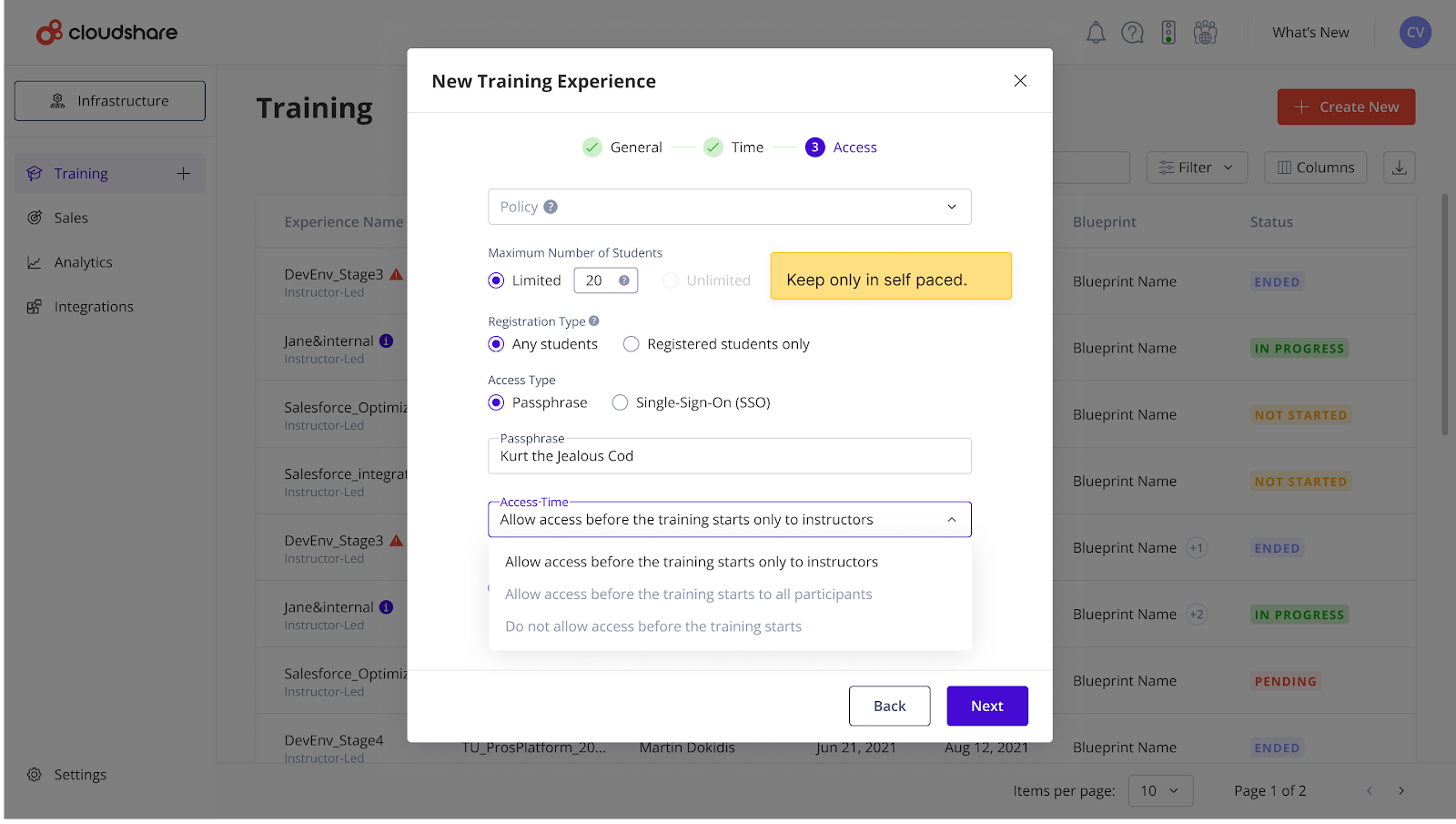1456x824 pixels.
Task: Click the +2 badge next to Blueprint Name
Action: (1197, 615)
